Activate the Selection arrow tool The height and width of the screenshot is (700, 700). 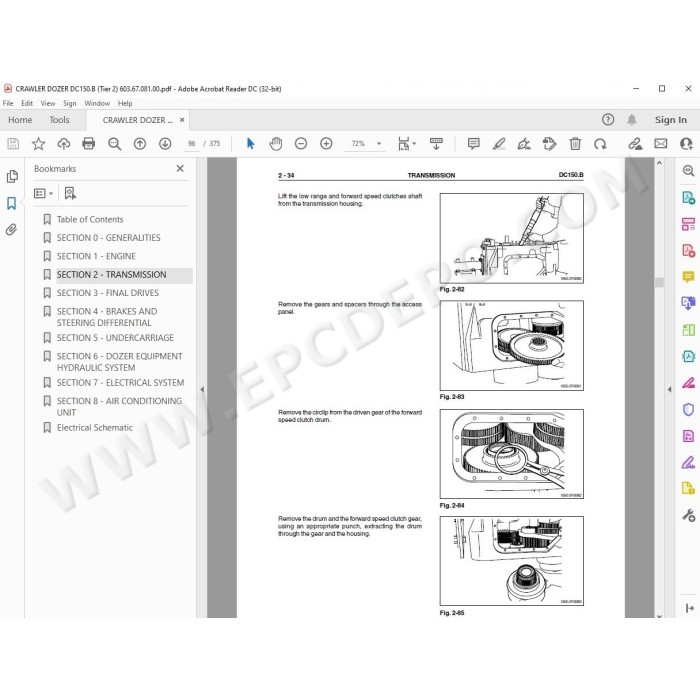pyautogui.click(x=250, y=144)
